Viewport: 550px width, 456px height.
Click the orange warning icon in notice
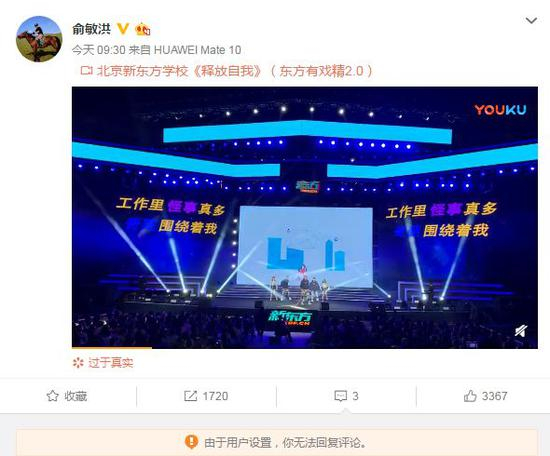(191, 442)
